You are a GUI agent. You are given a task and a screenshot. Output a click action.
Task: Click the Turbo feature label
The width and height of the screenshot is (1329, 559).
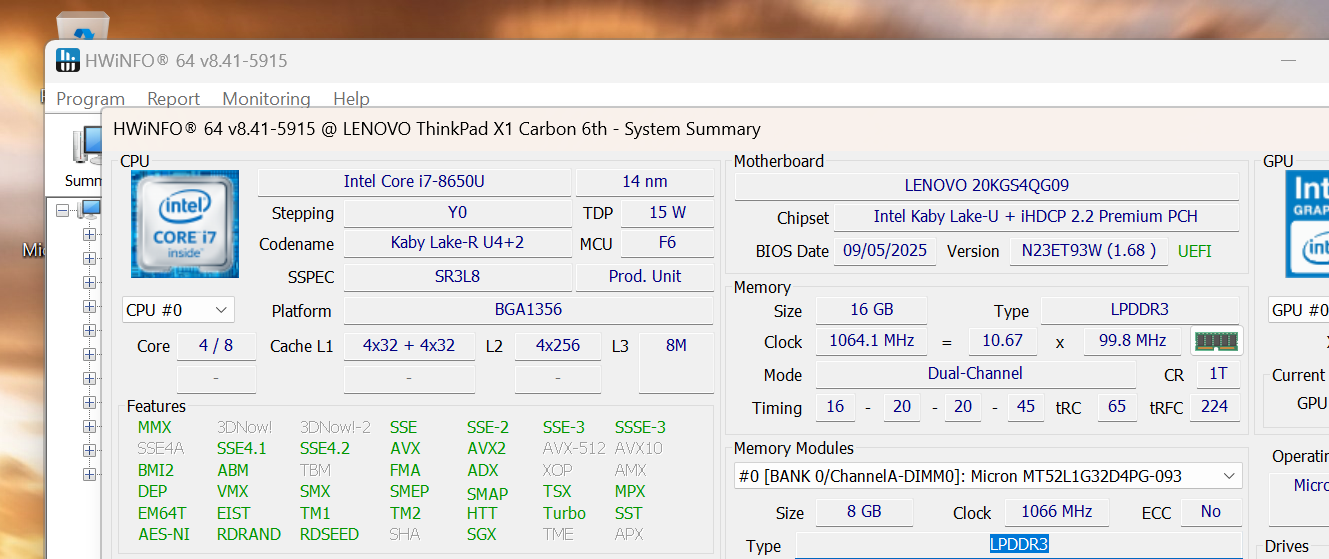(x=564, y=514)
